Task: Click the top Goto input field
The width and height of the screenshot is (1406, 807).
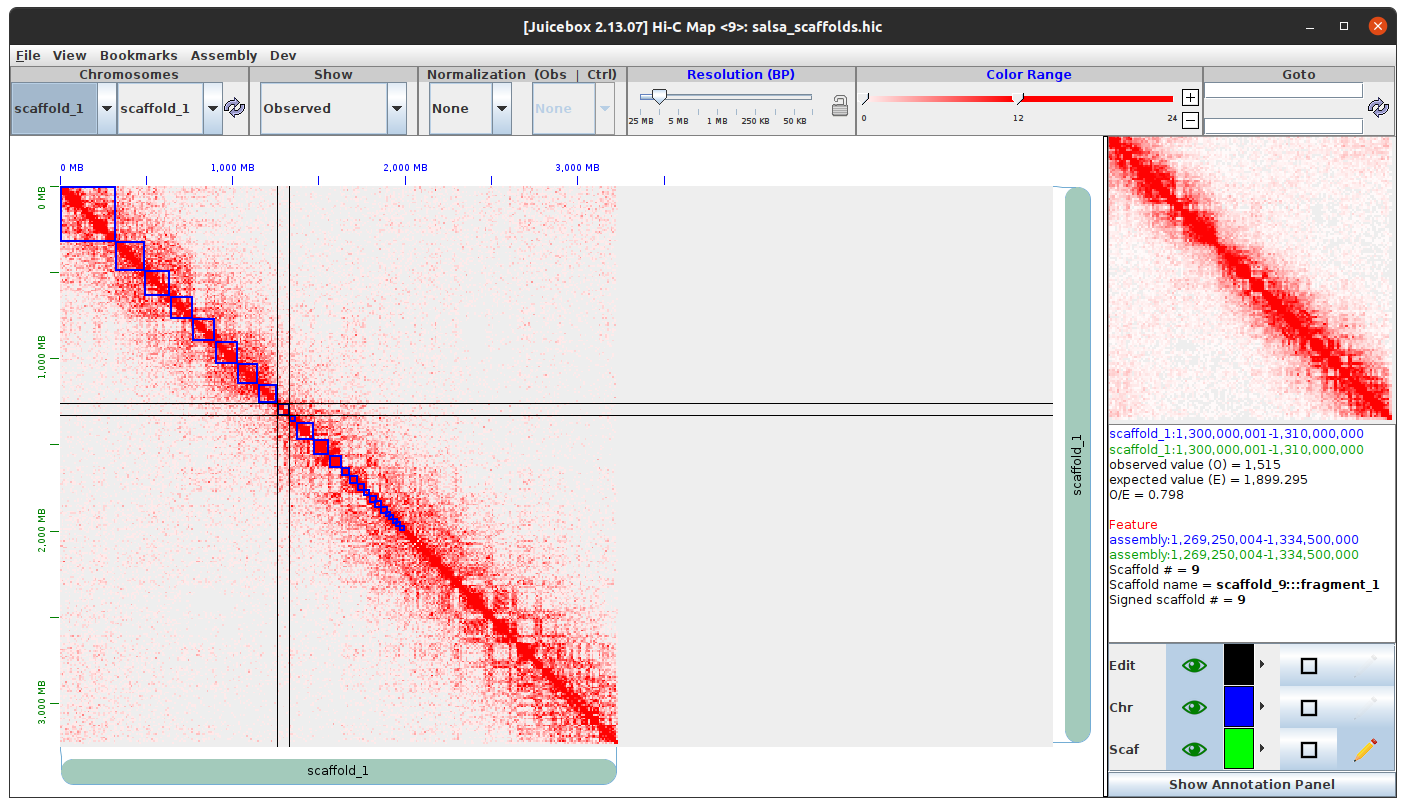Action: pyautogui.click(x=1283, y=91)
